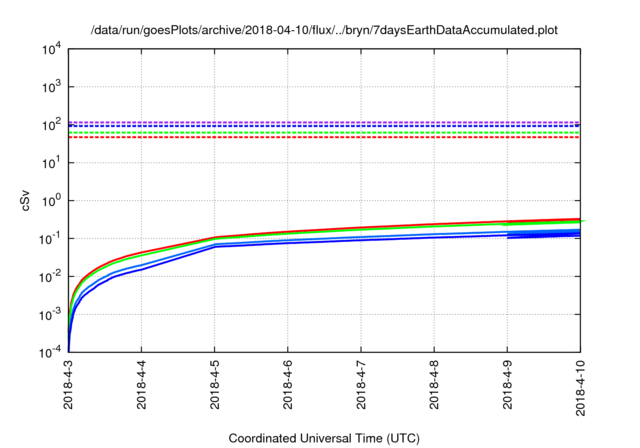Click the y-axis tick label 10^-3
The width and height of the screenshot is (640, 448).
point(50,314)
